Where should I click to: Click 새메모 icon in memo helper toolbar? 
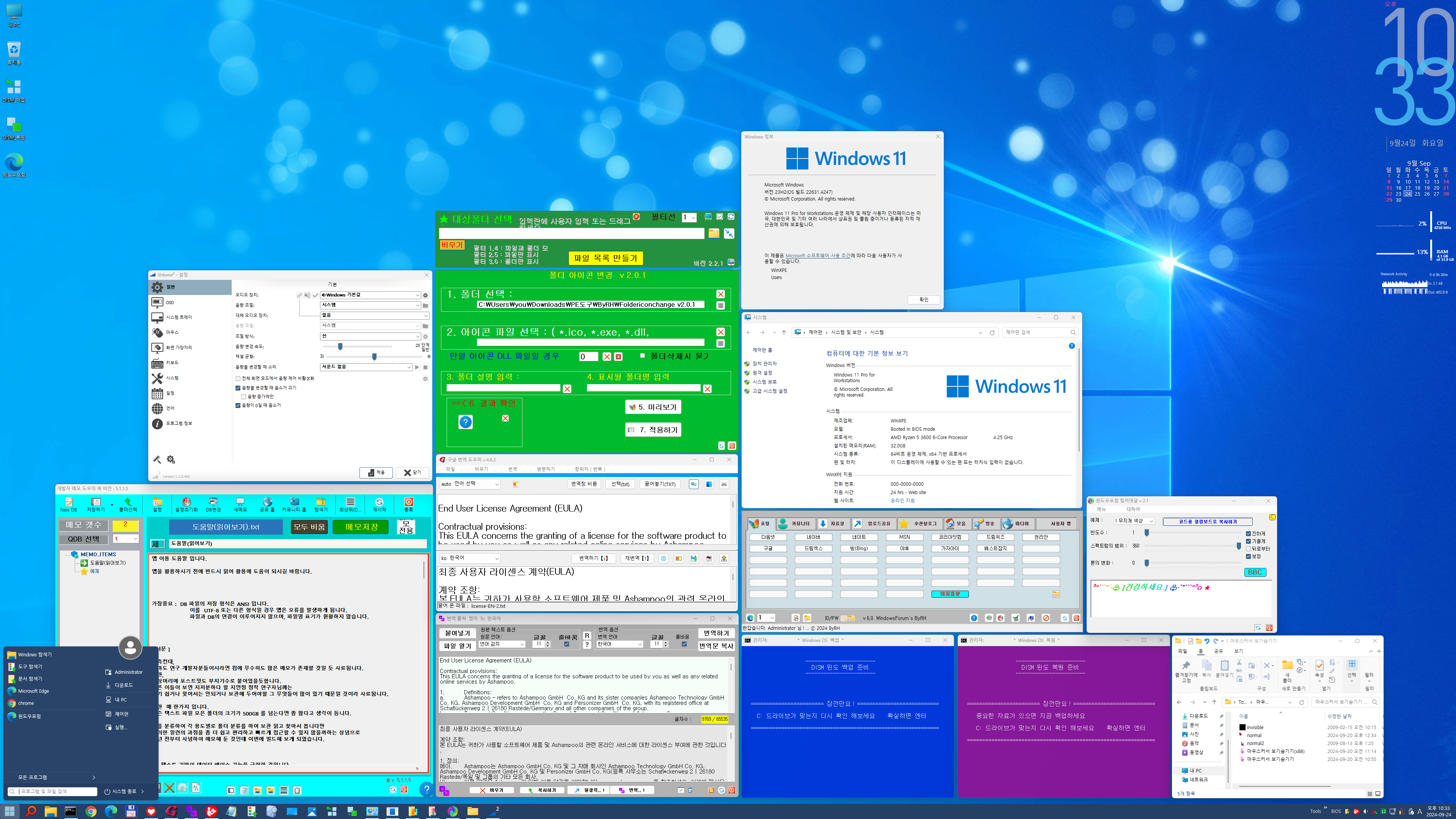tap(240, 502)
